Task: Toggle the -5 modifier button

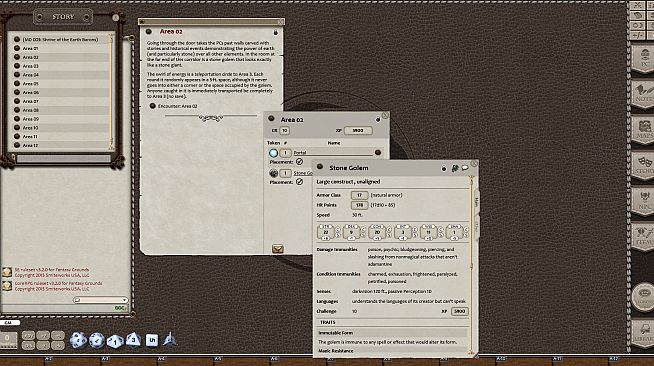Action: [58, 345]
